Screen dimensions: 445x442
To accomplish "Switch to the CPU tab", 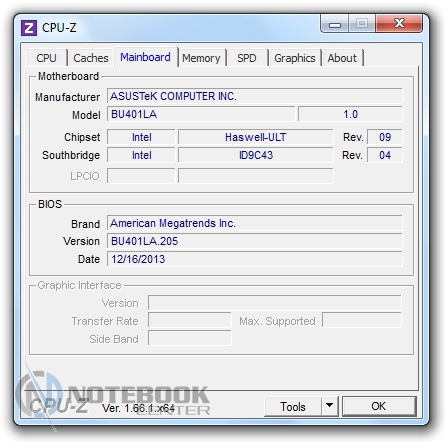I will click(47, 58).
